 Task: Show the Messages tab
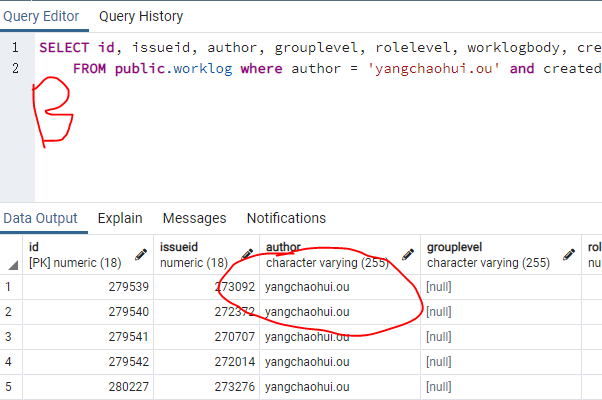(x=194, y=218)
